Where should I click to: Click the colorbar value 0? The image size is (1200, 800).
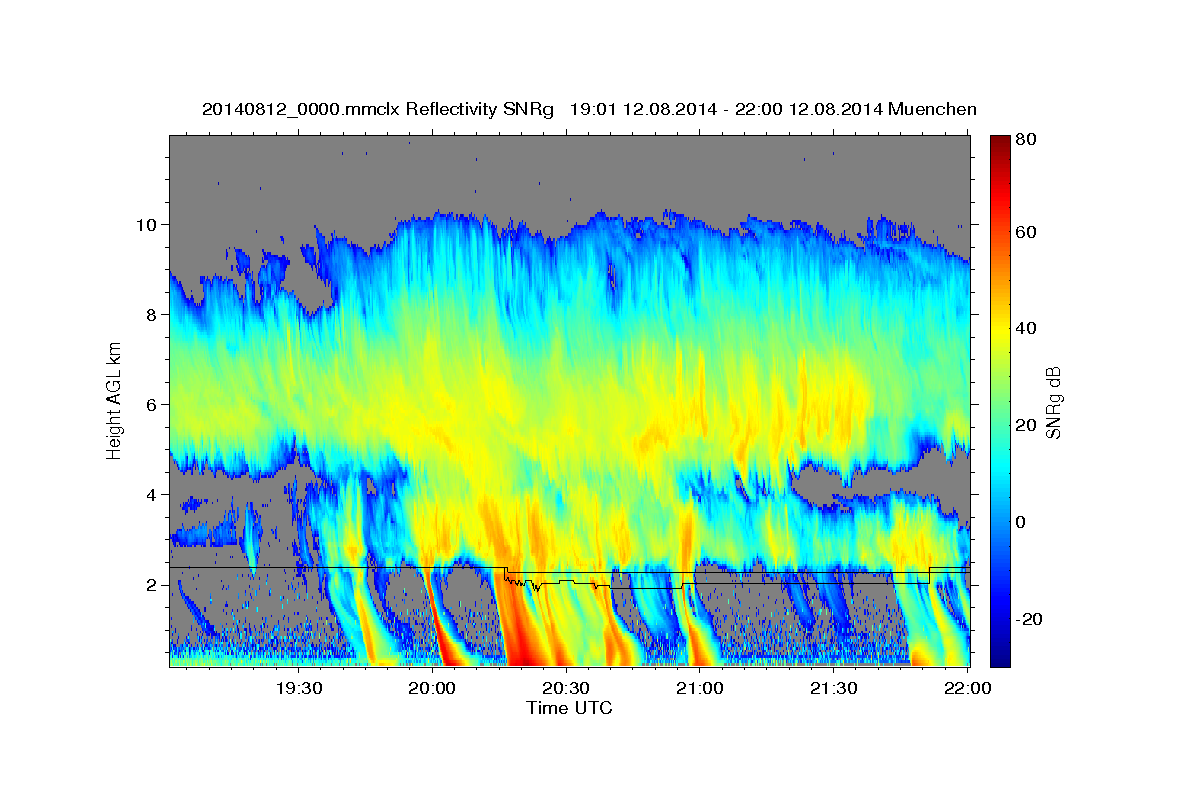(x=1022, y=522)
